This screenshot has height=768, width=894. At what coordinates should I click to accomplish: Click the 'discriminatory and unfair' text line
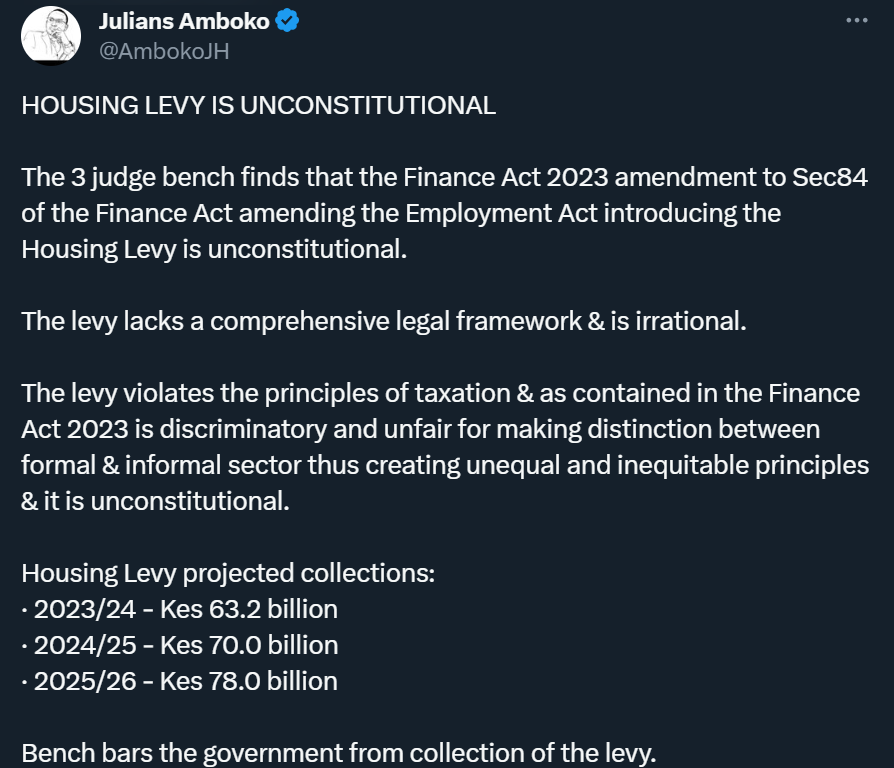(x=420, y=429)
